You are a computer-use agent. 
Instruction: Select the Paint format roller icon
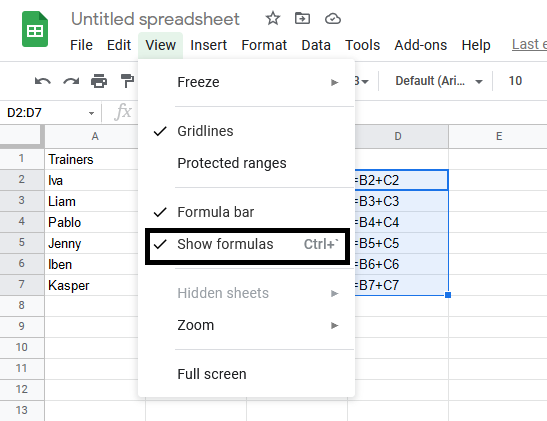(127, 81)
